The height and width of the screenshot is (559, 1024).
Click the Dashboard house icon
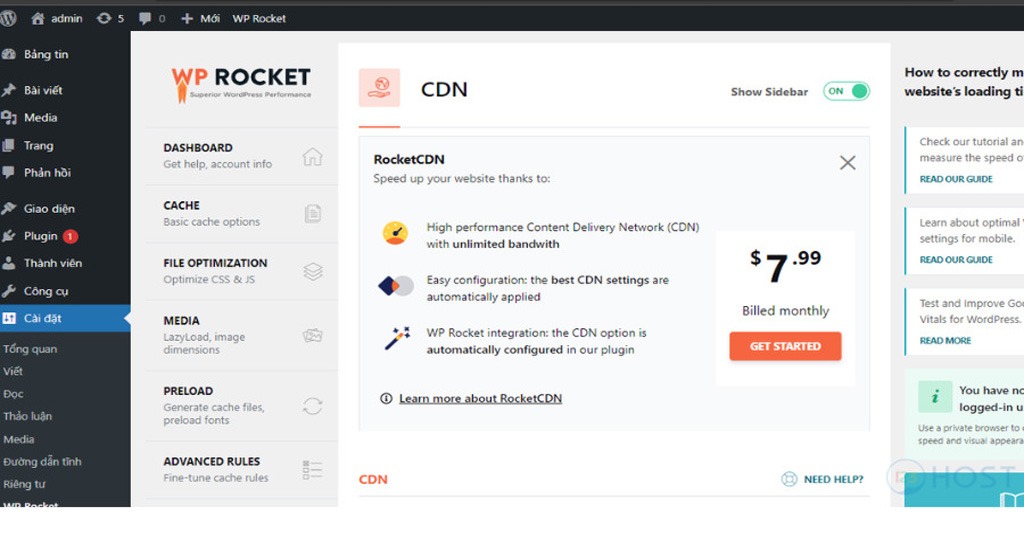click(312, 157)
